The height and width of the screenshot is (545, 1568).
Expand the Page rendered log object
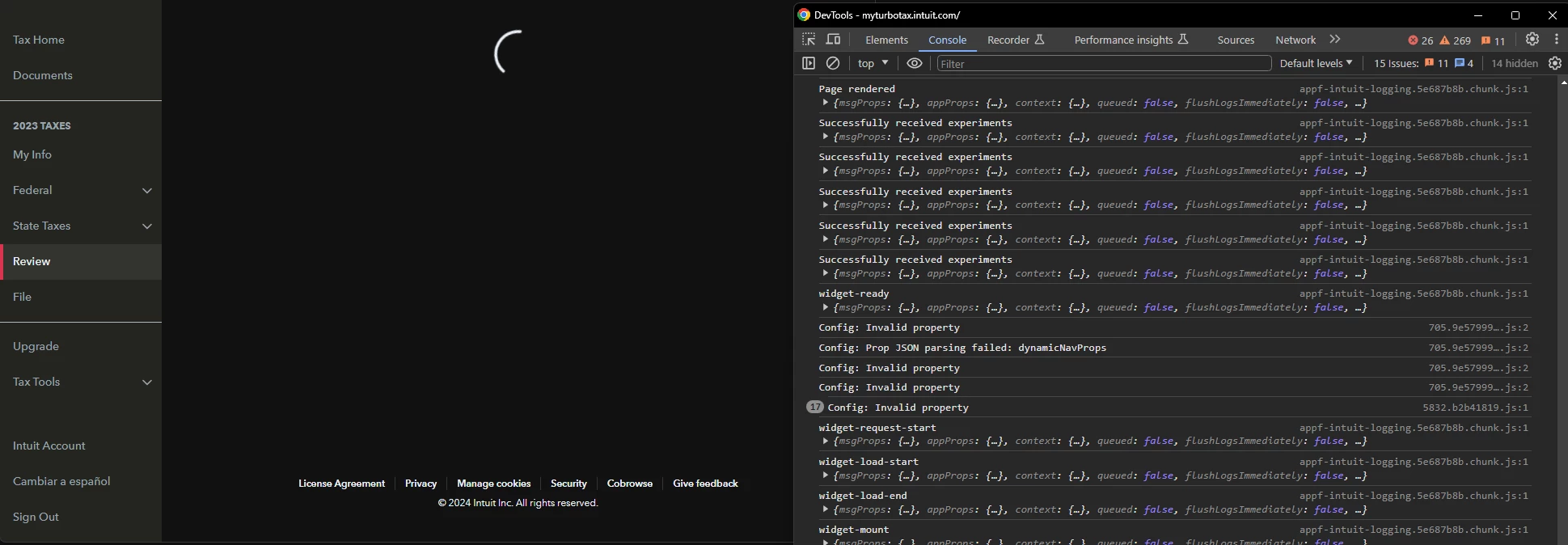tap(826, 103)
